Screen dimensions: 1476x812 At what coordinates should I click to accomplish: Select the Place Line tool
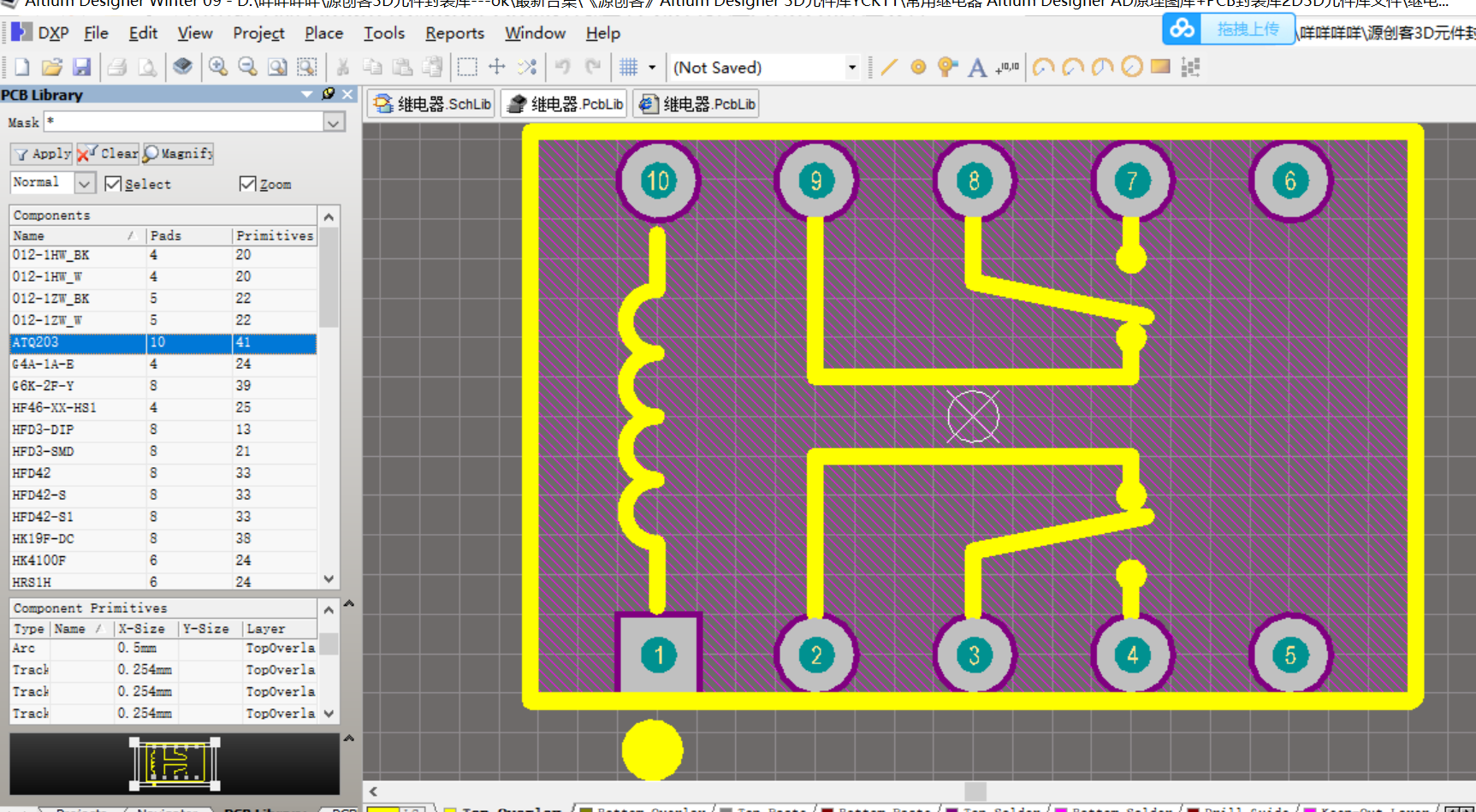889,67
